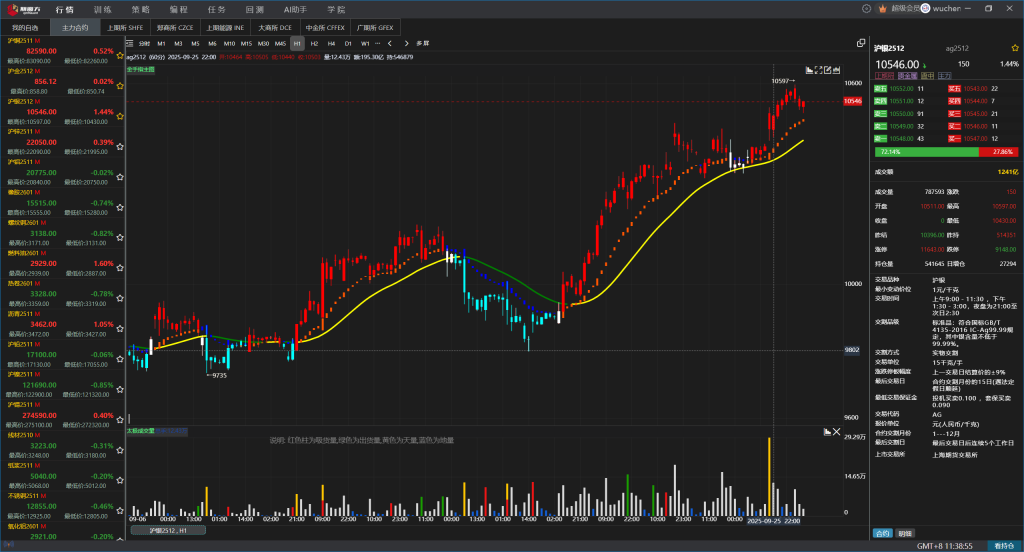Open the wuchen user avatar
This screenshot has height=552, width=1024.
[925, 8]
